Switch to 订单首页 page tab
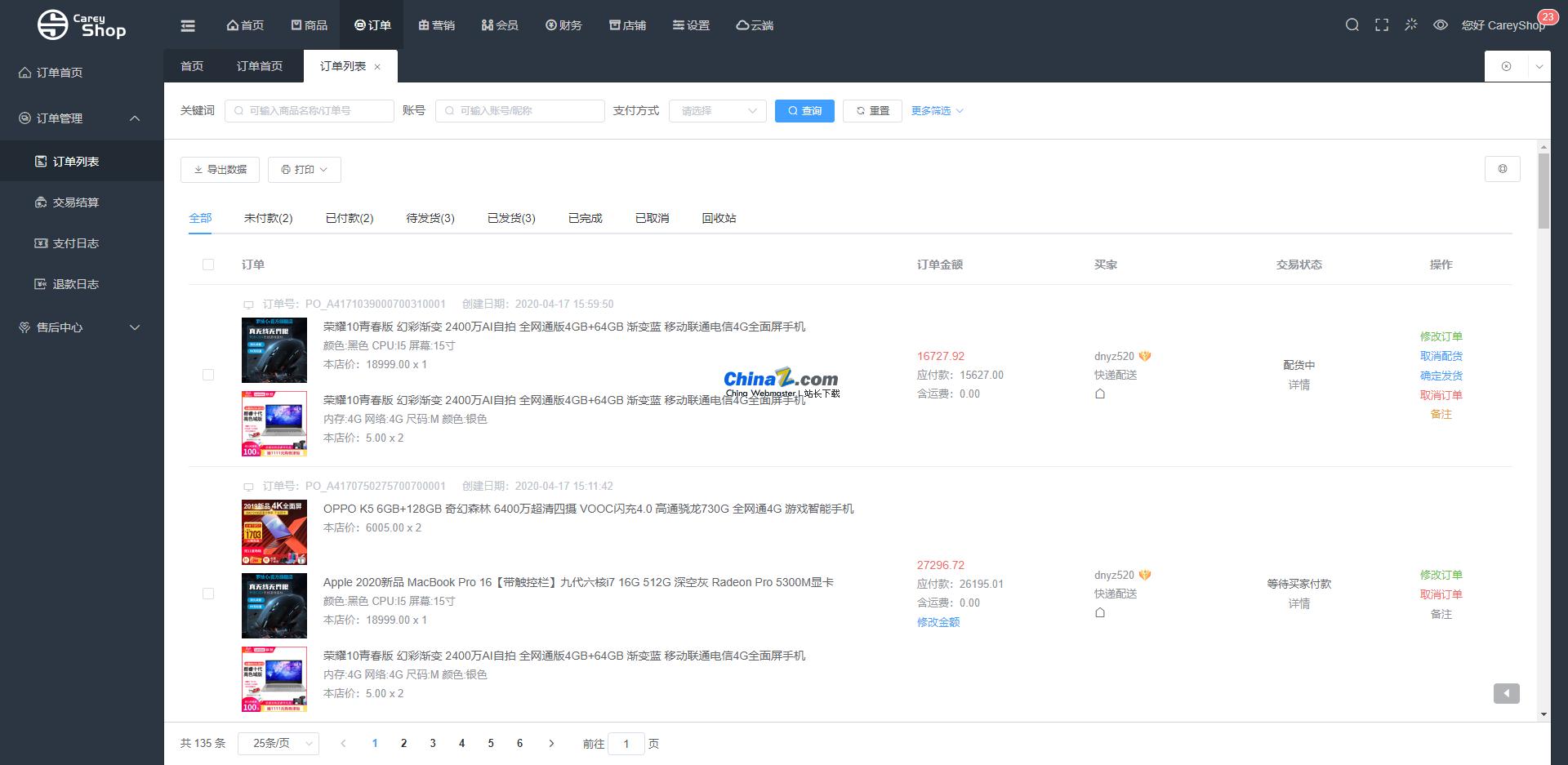Image resolution: width=1568 pixels, height=765 pixels. [x=260, y=66]
